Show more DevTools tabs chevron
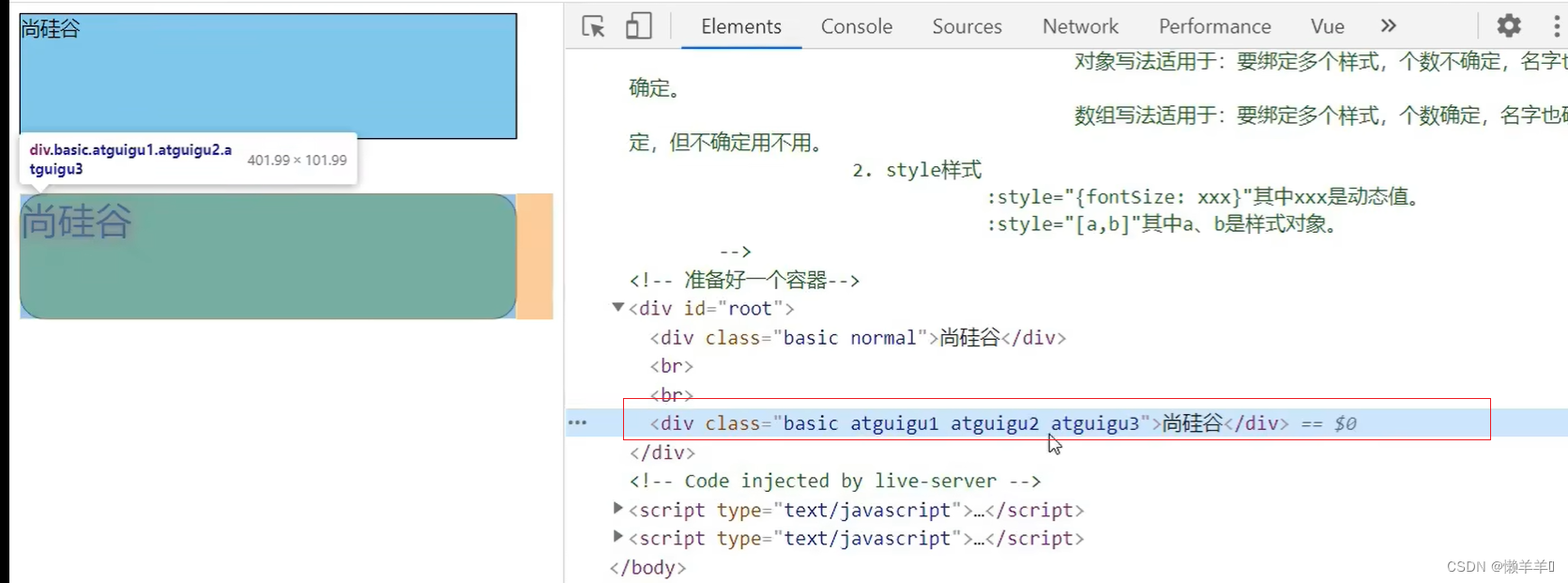1568x583 pixels. 1389,26
